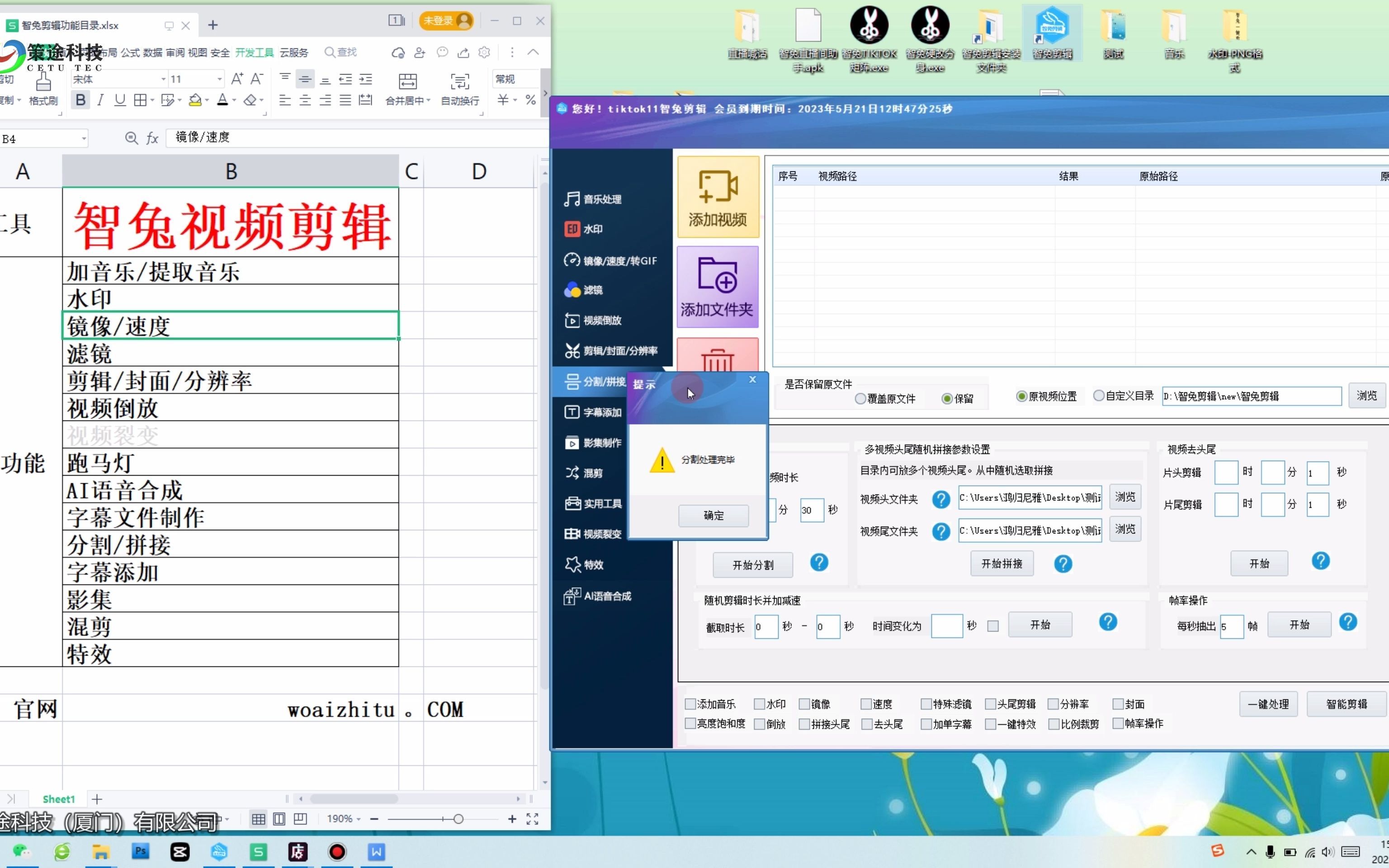
Task: Open 剪辑/封面/分辨率 sidebar item
Action: pos(611,351)
